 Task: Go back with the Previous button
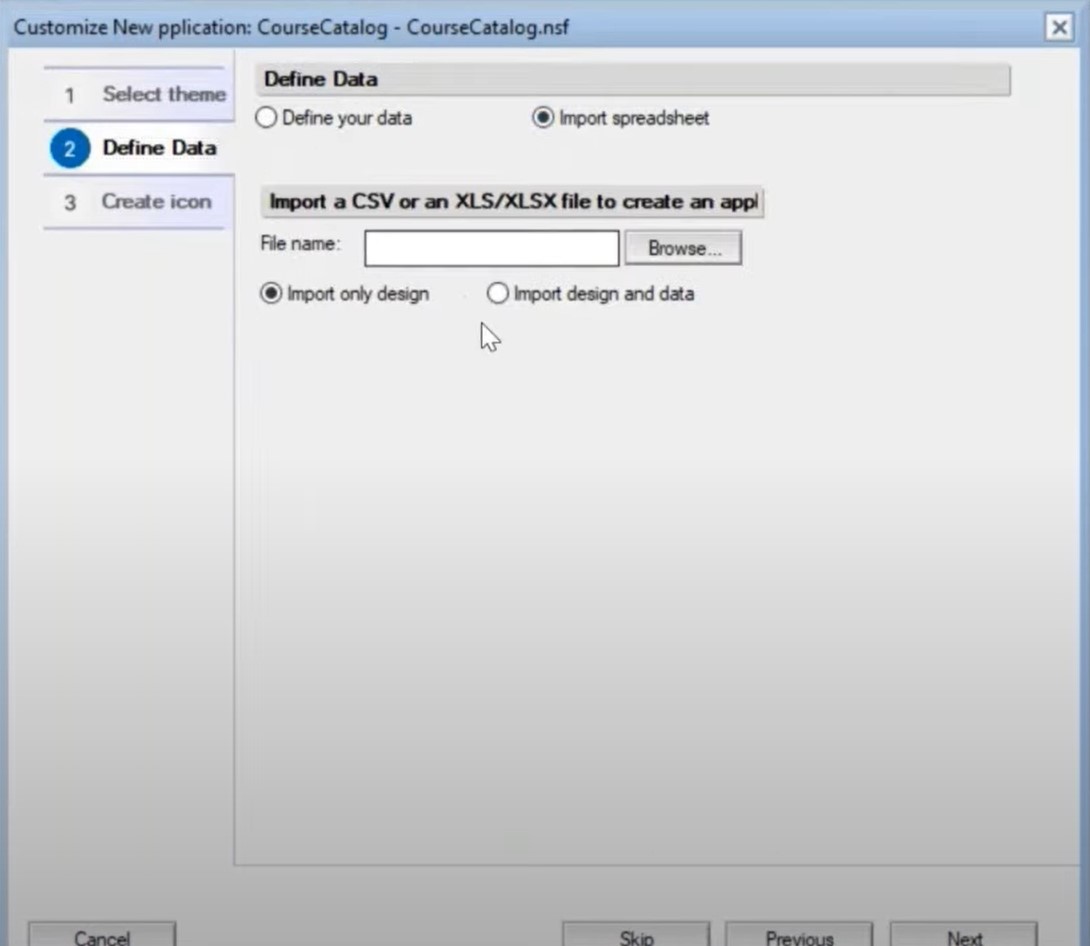[798, 936]
